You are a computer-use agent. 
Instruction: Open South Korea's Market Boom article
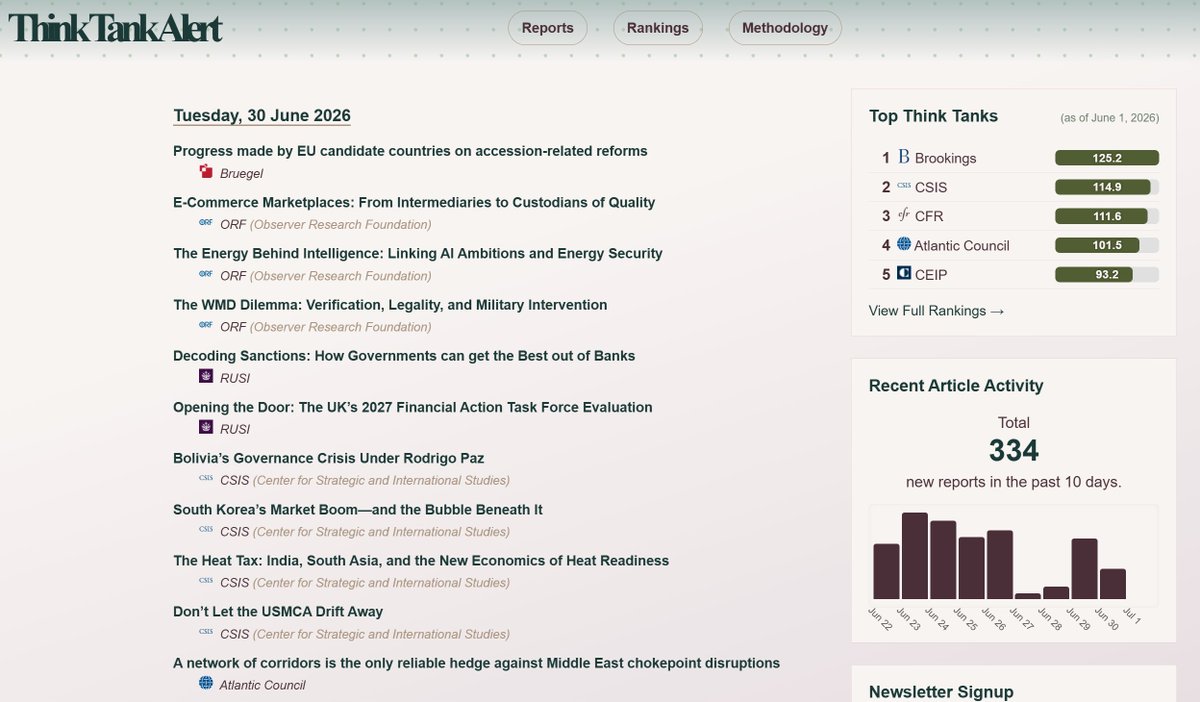point(358,509)
